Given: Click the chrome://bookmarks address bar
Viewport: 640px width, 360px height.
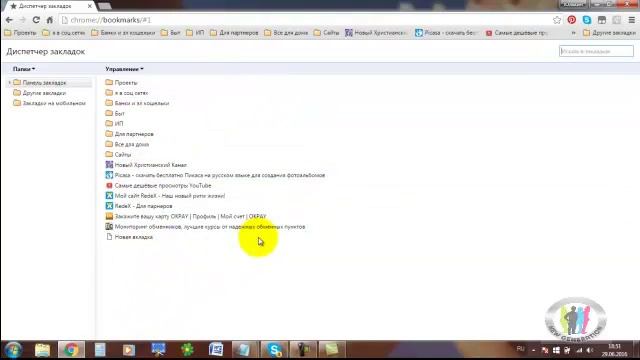Looking at the screenshot, I should [x=306, y=20].
